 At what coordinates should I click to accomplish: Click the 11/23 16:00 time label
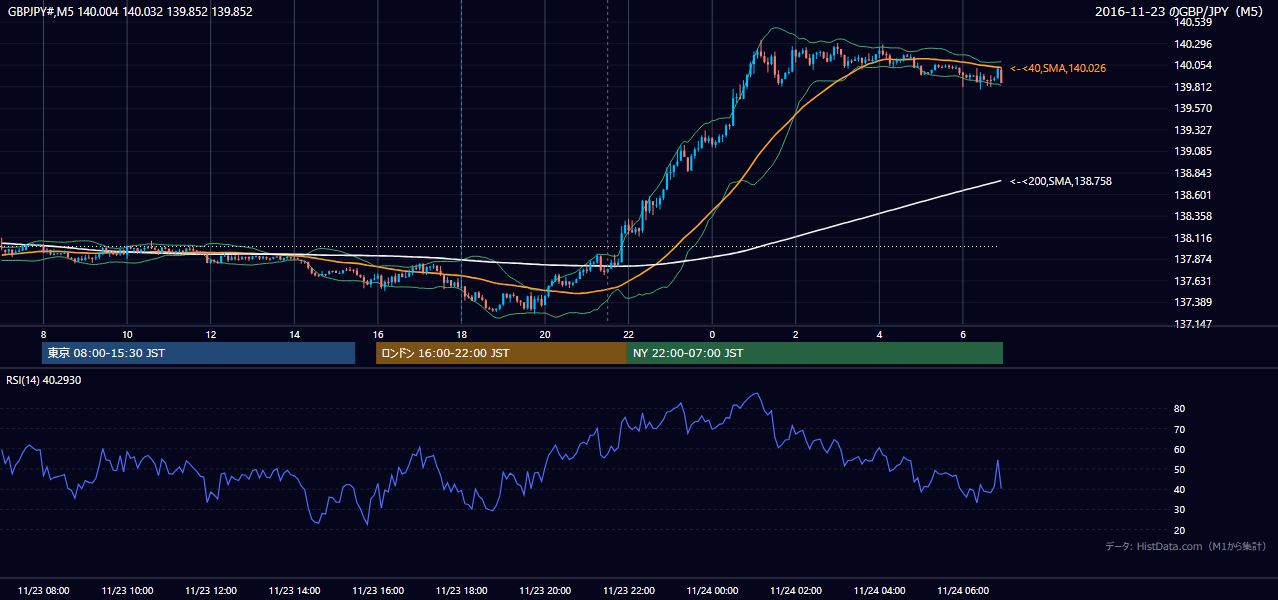tap(378, 591)
